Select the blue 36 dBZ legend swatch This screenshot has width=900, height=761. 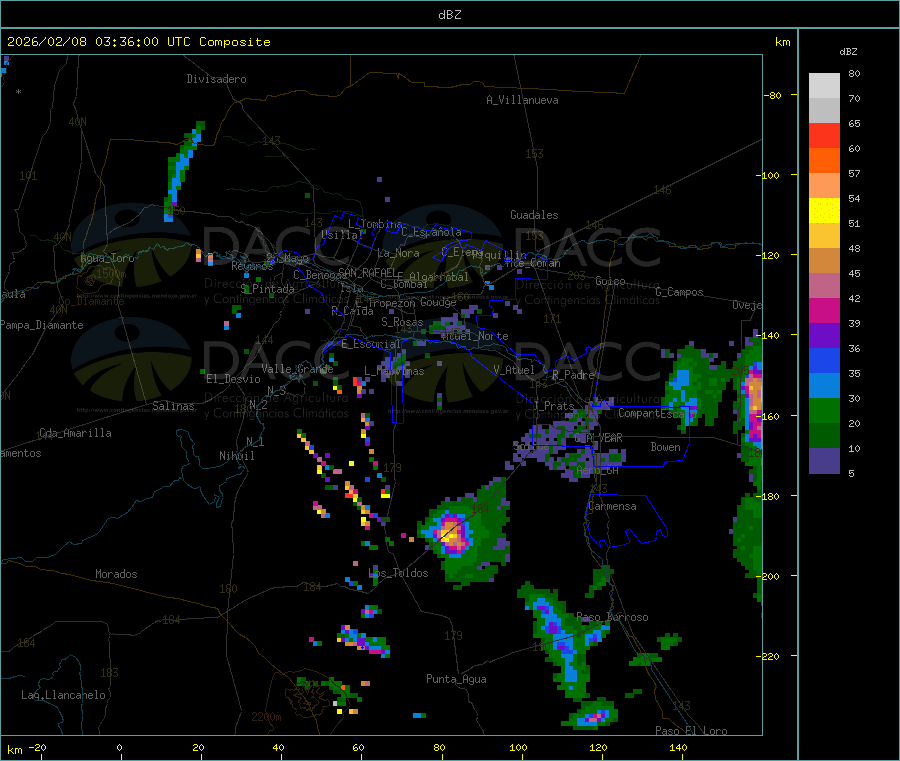click(824, 360)
